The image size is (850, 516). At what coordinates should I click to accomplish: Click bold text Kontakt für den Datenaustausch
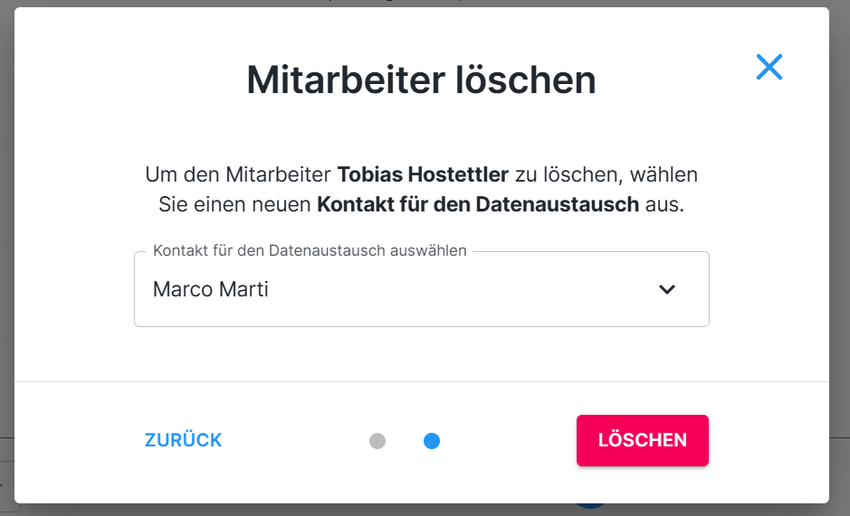pyautogui.click(x=478, y=205)
